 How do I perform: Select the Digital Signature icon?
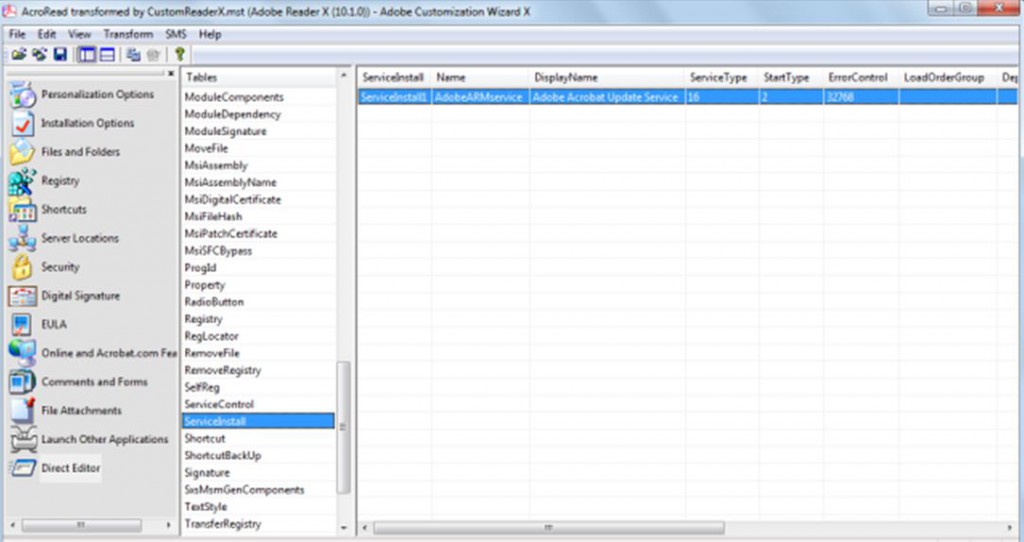point(22,296)
